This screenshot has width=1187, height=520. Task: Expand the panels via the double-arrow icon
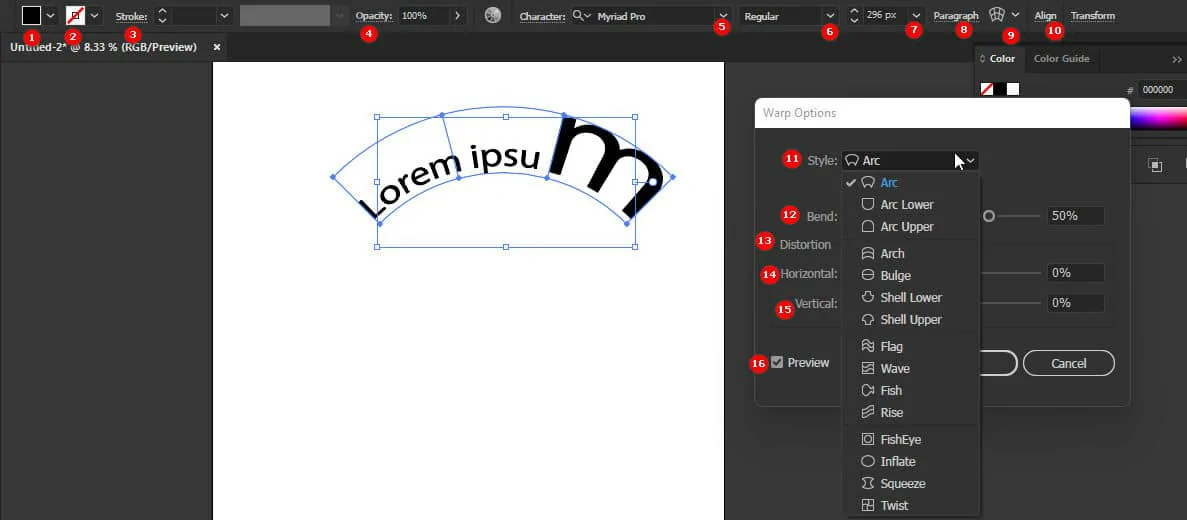point(1176,59)
